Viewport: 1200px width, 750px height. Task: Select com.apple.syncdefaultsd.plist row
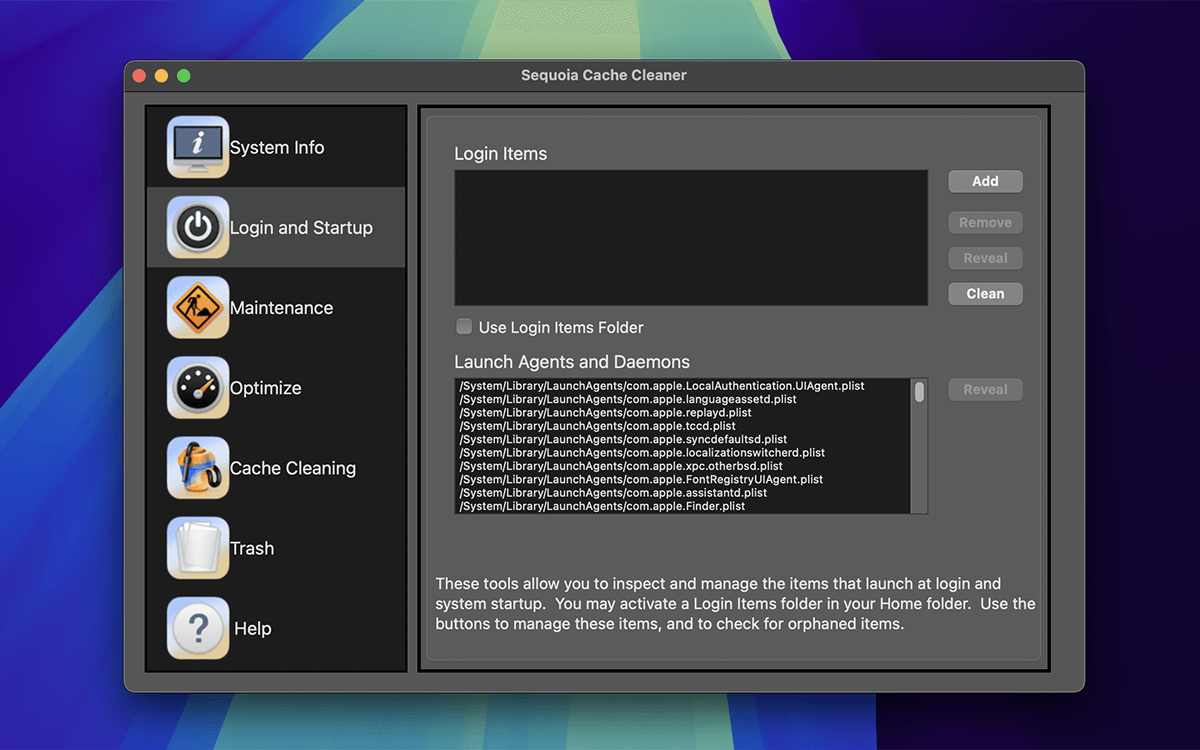(683, 440)
